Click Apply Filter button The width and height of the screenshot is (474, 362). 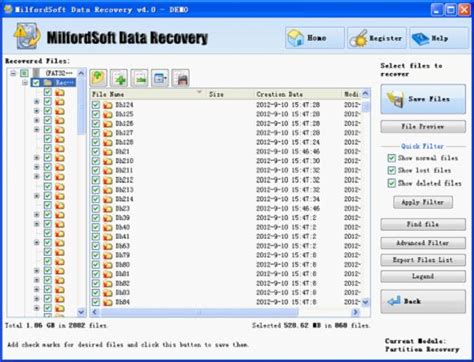[x=423, y=202]
